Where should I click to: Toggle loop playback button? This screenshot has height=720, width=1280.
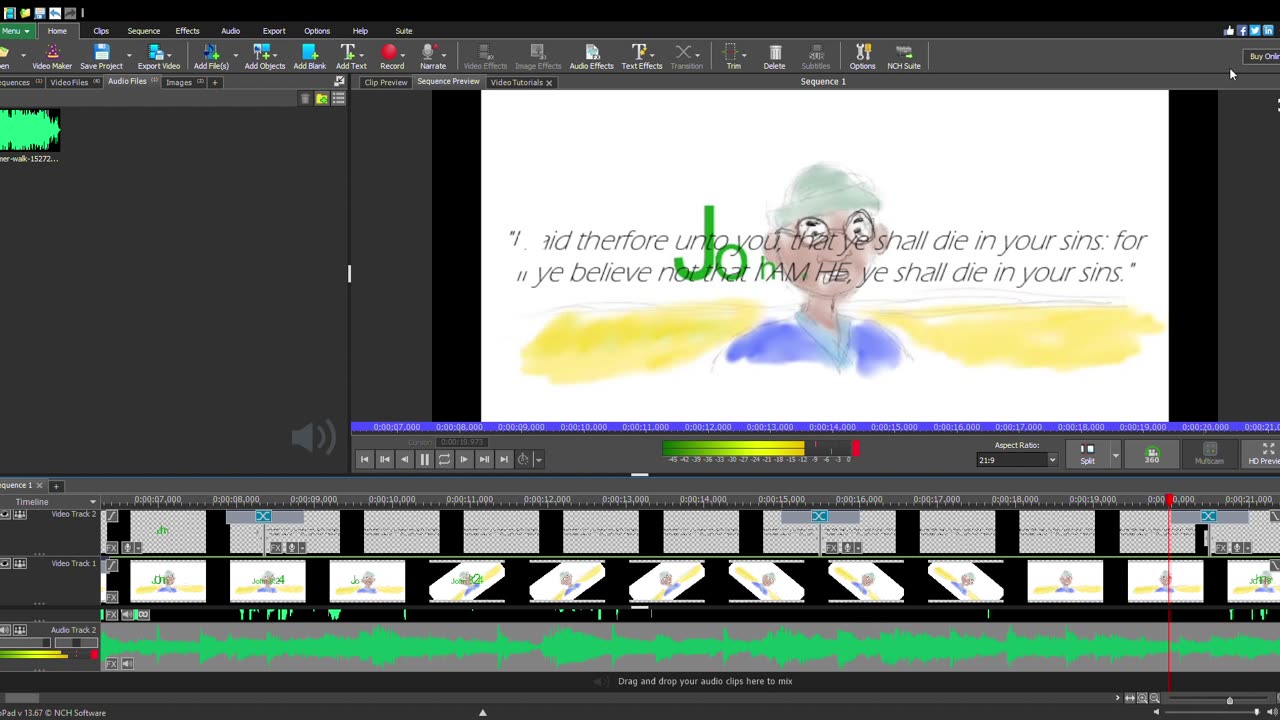(x=444, y=459)
